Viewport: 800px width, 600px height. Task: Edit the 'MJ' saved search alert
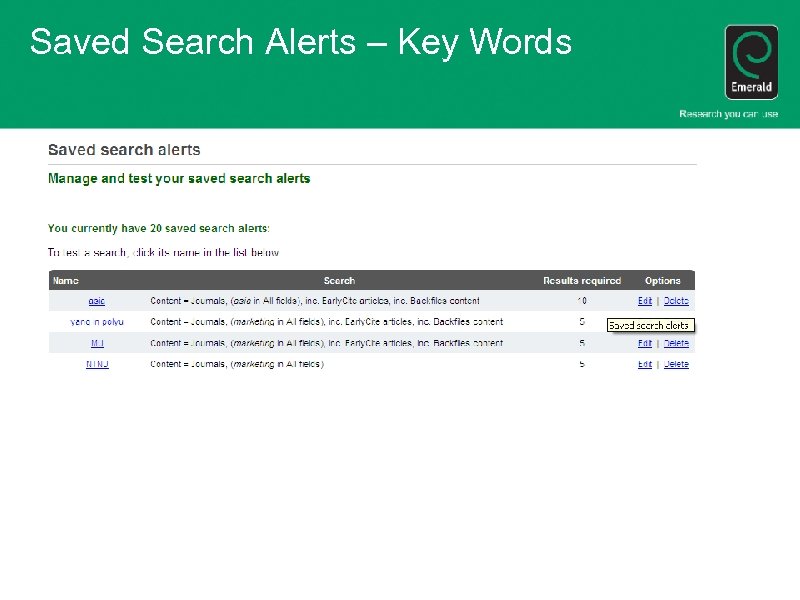(x=644, y=343)
